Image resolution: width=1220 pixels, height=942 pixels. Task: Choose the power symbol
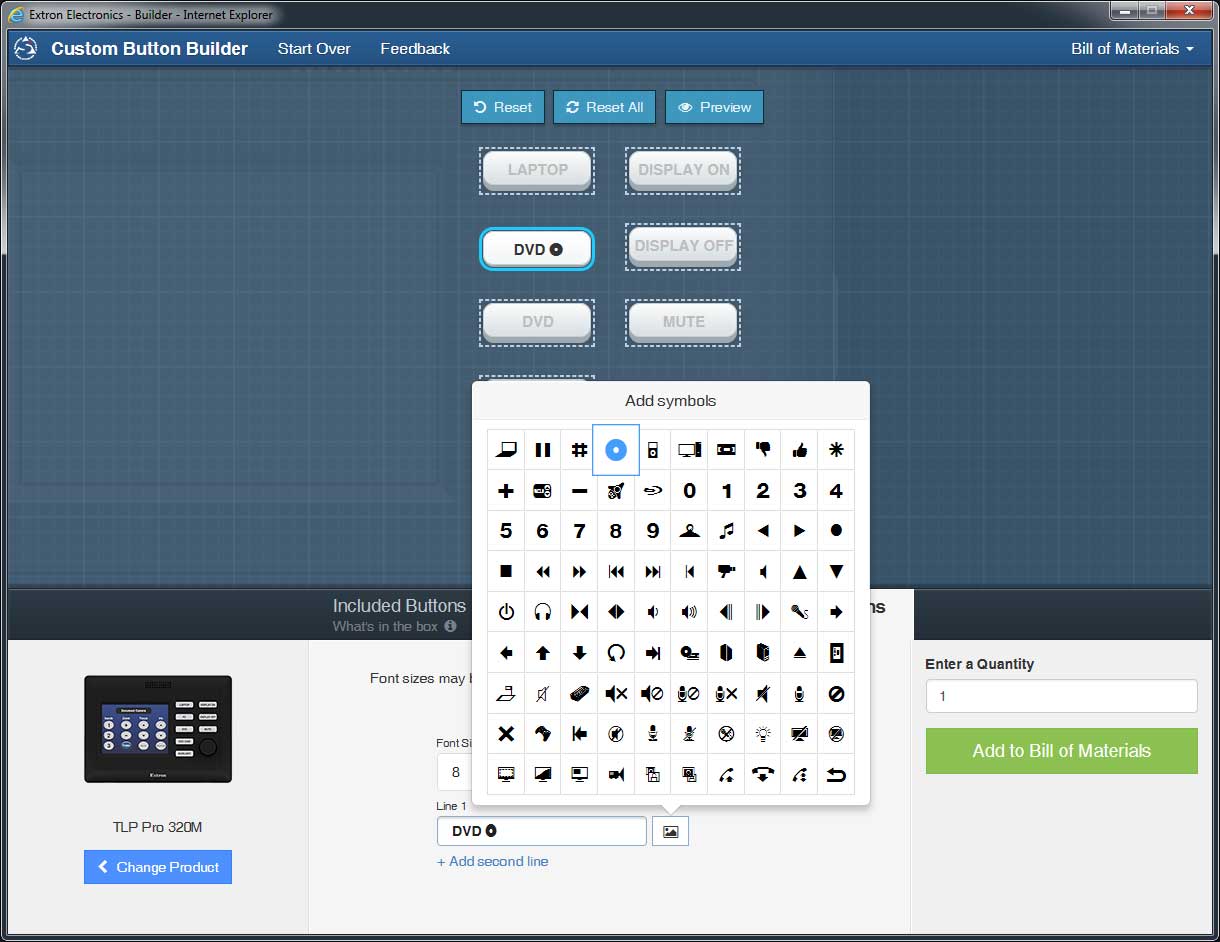tap(506, 612)
